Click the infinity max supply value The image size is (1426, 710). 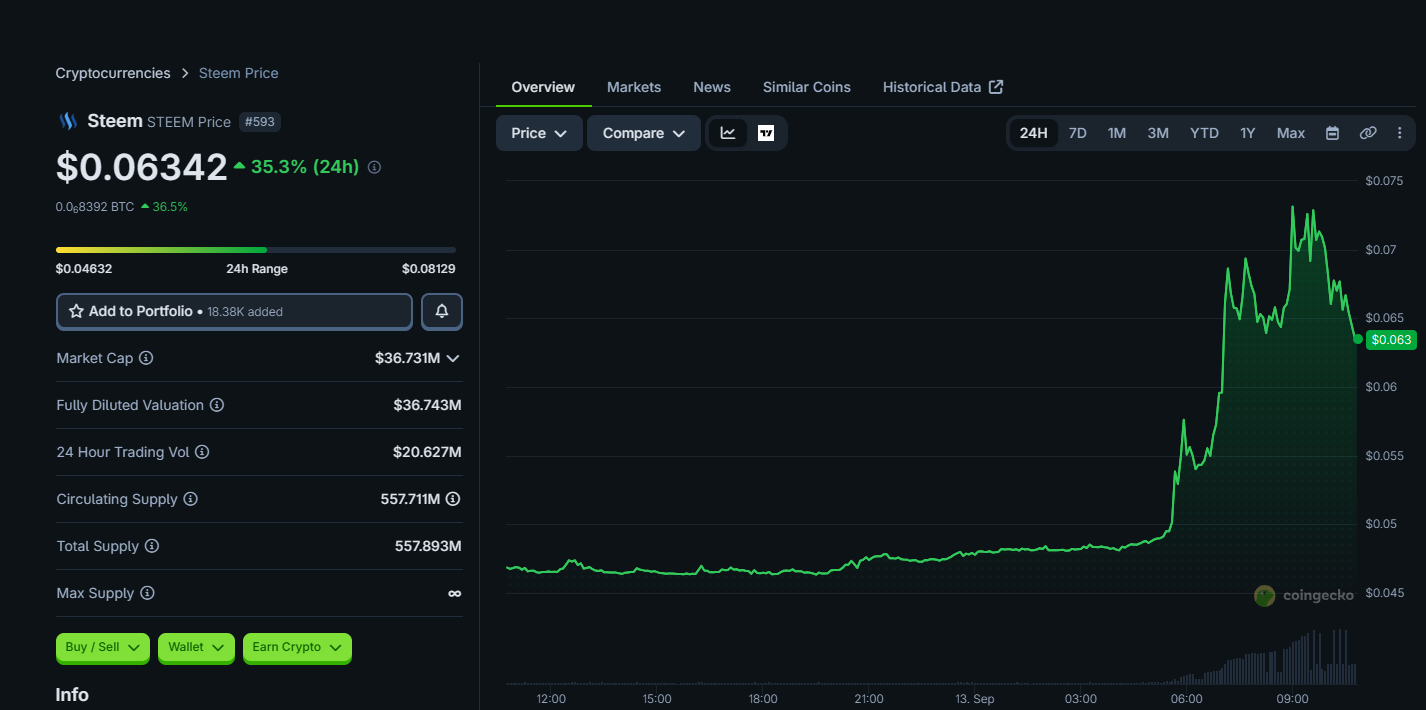click(x=455, y=593)
